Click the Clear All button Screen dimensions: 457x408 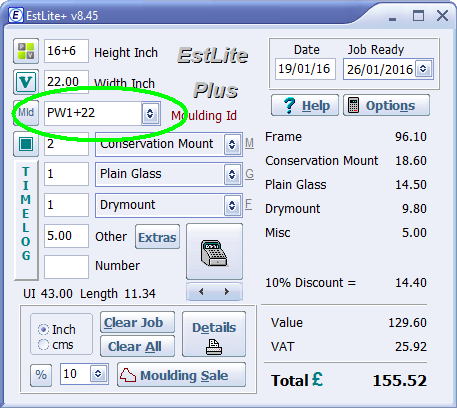click(x=137, y=346)
